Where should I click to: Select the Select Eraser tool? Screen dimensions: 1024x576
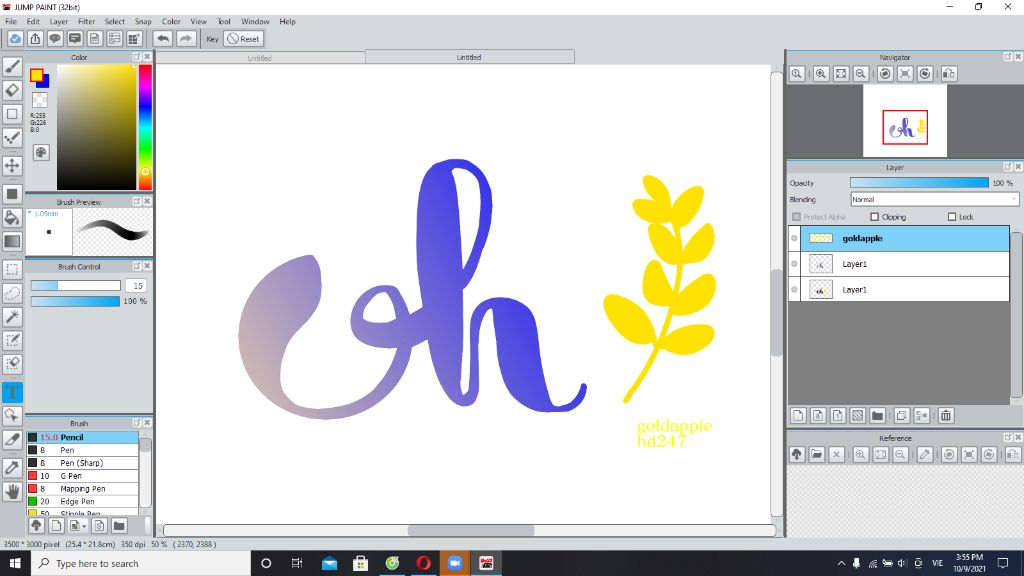[x=12, y=364]
